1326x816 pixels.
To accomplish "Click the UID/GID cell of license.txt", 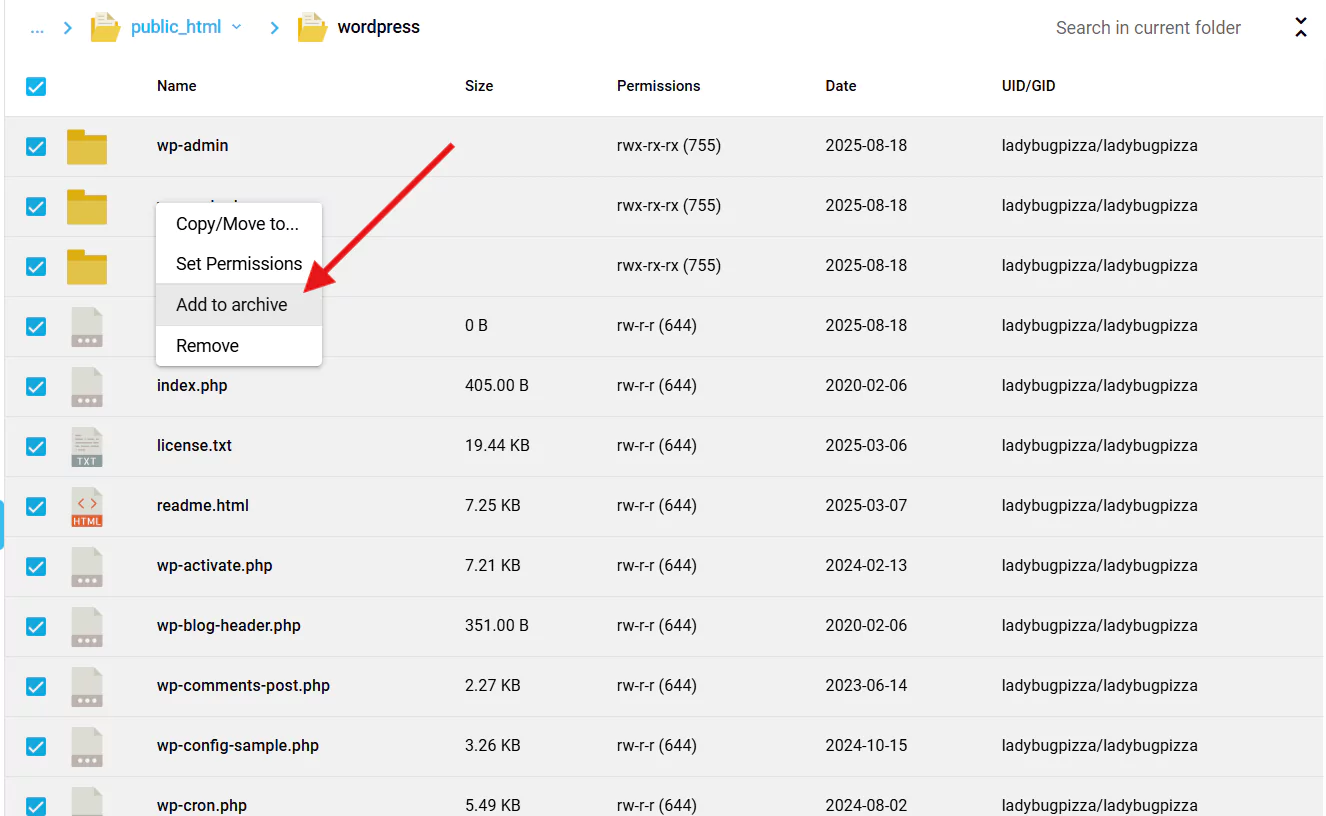I will (x=1100, y=446).
